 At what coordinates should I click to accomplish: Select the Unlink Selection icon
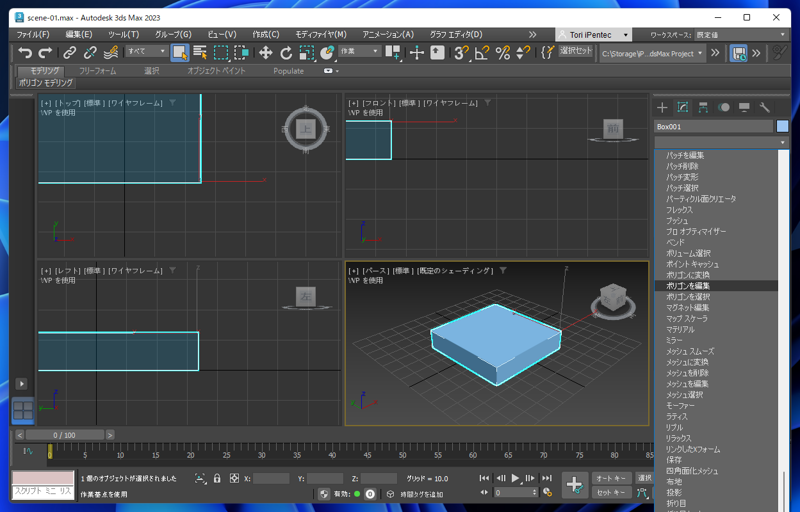(x=90, y=52)
